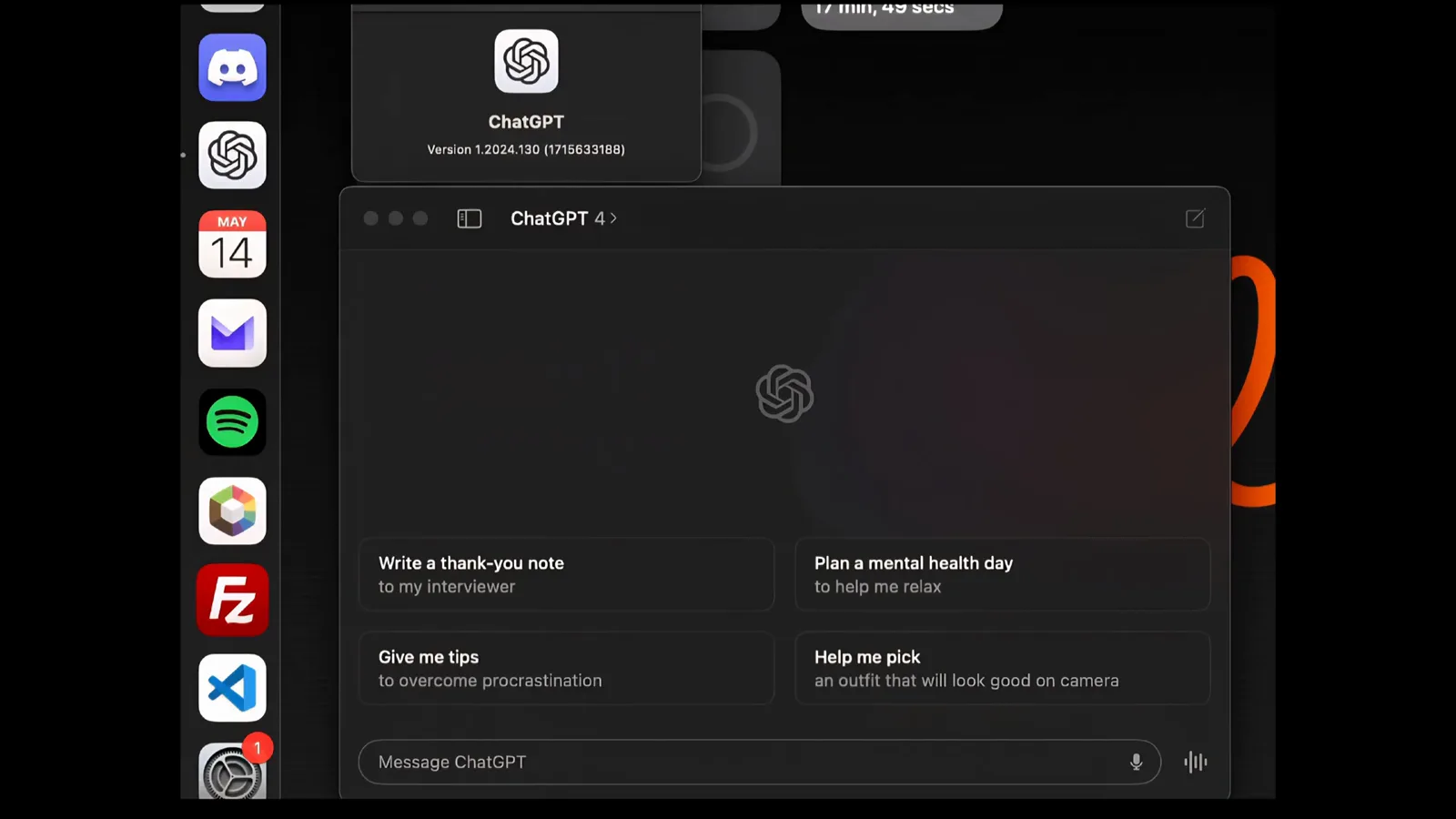Focus the Message ChatGPT input field
The height and width of the screenshot is (819, 1456).
(759, 762)
